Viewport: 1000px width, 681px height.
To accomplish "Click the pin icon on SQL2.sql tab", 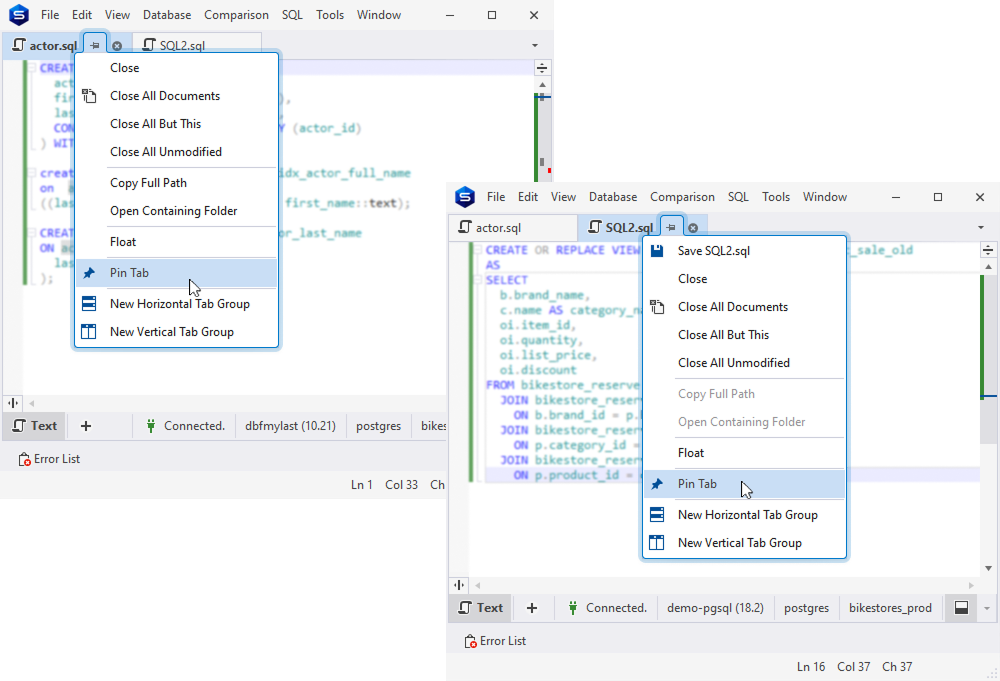I will pos(671,227).
